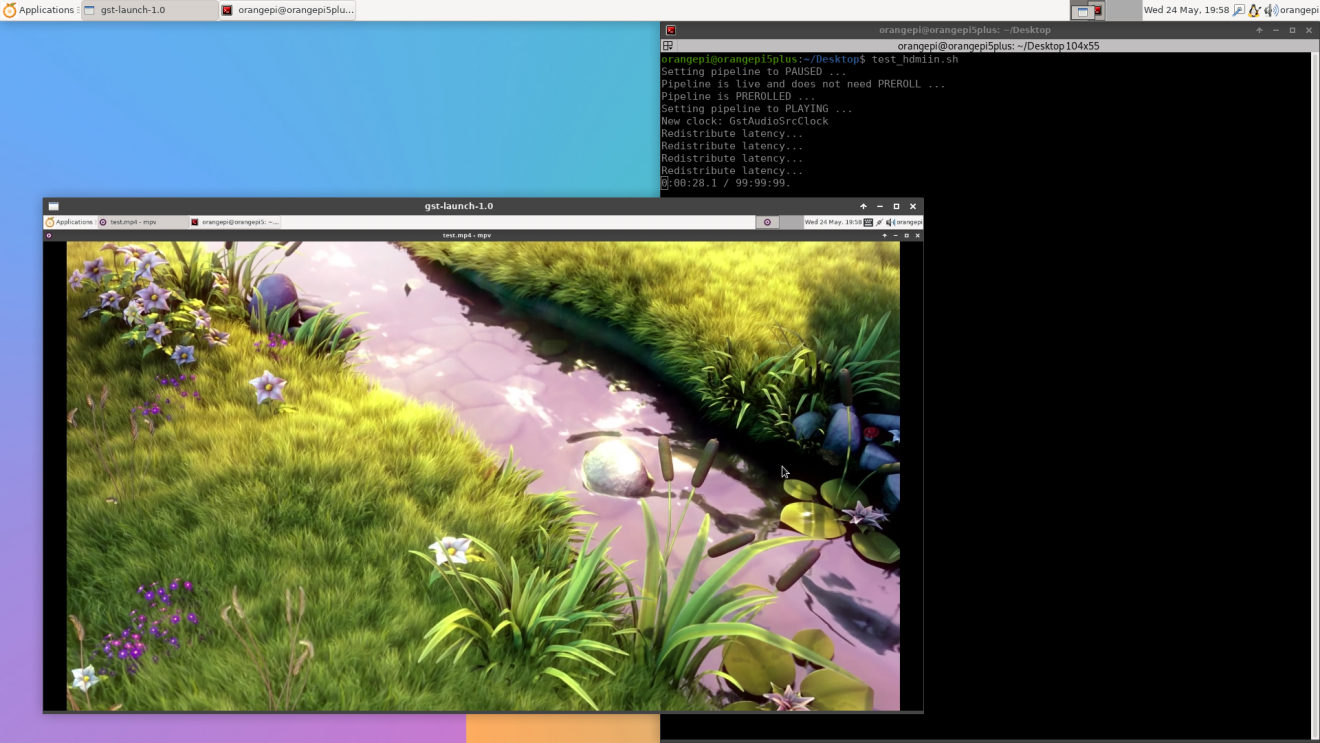
Task: Shade the terminal window with the up arrow
Action: (1259, 30)
